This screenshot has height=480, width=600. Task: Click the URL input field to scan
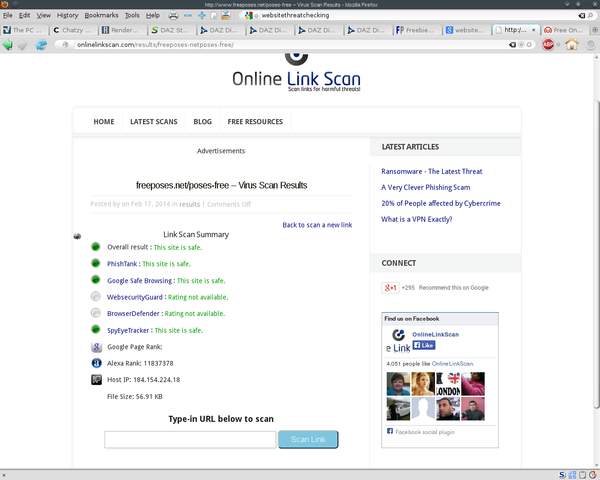coord(190,439)
